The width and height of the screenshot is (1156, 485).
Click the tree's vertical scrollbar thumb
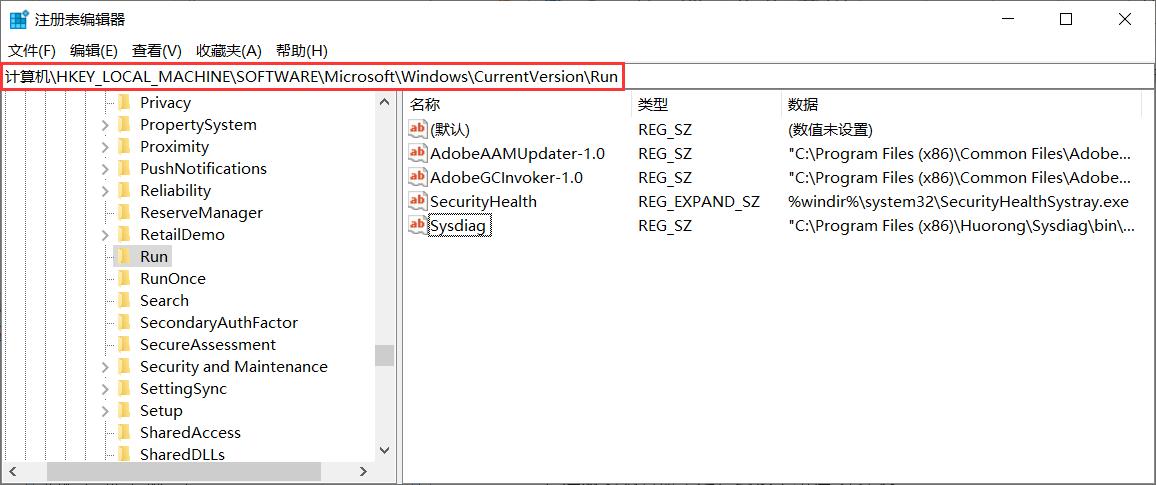point(385,355)
